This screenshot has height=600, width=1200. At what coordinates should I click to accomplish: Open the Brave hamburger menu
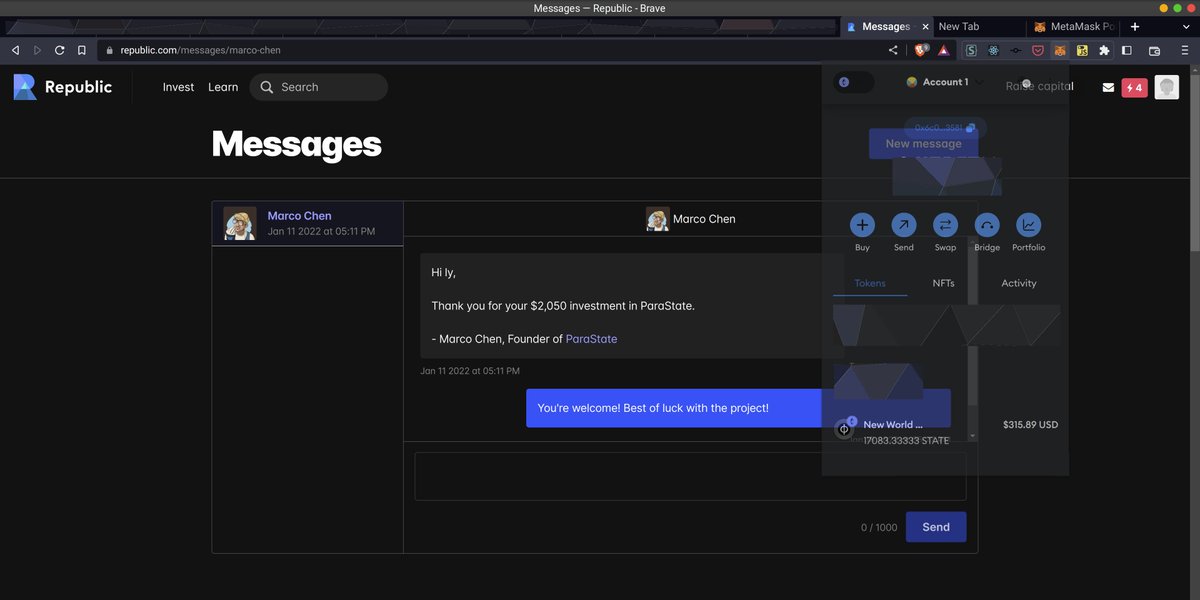(1184, 50)
